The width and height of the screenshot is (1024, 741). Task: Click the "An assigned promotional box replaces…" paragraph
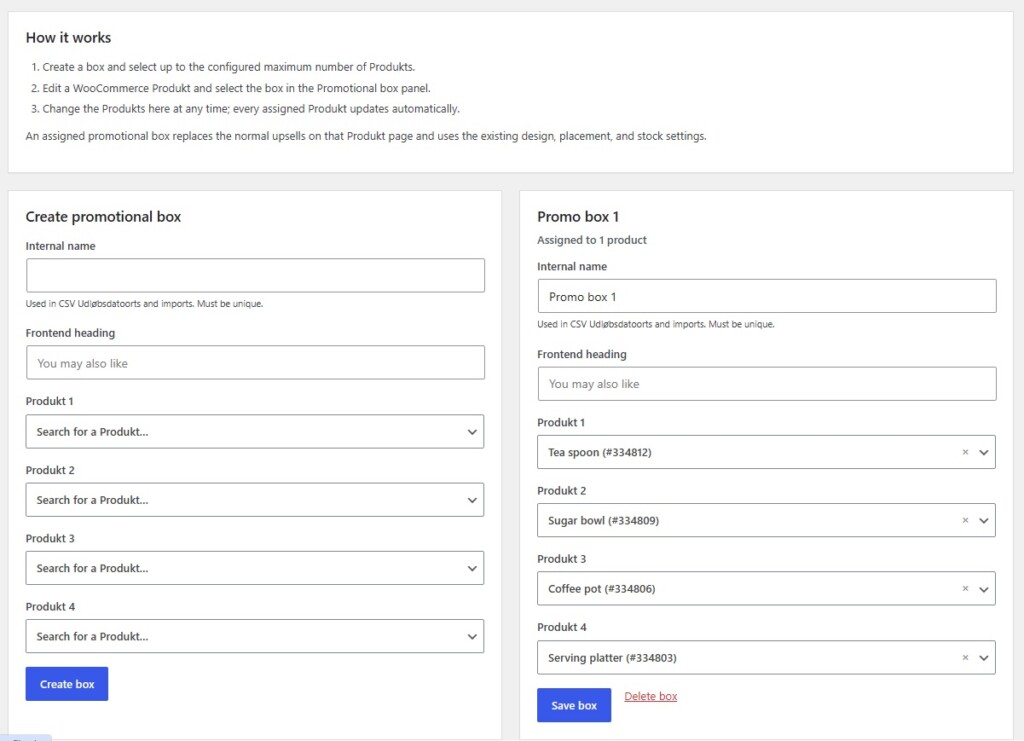pyautogui.click(x=366, y=136)
